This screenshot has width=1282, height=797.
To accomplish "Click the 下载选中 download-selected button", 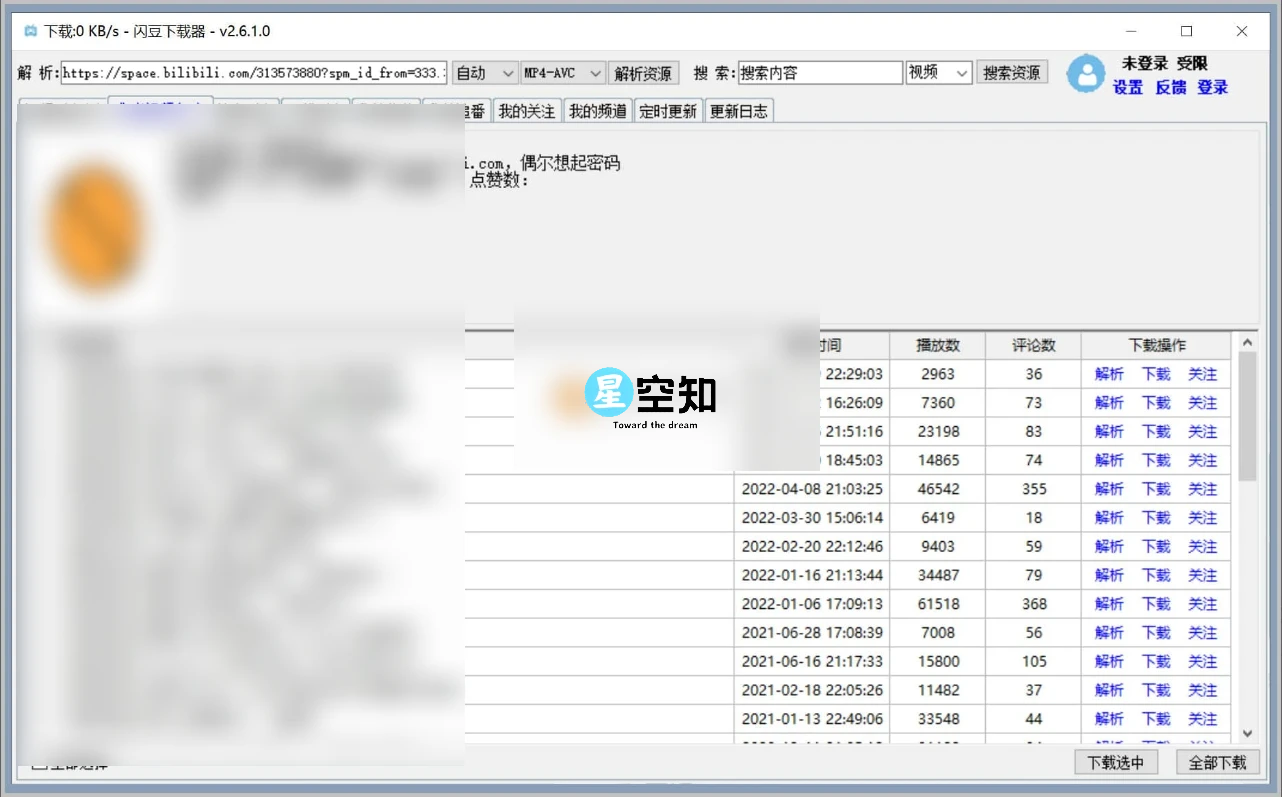I will (x=1116, y=761).
